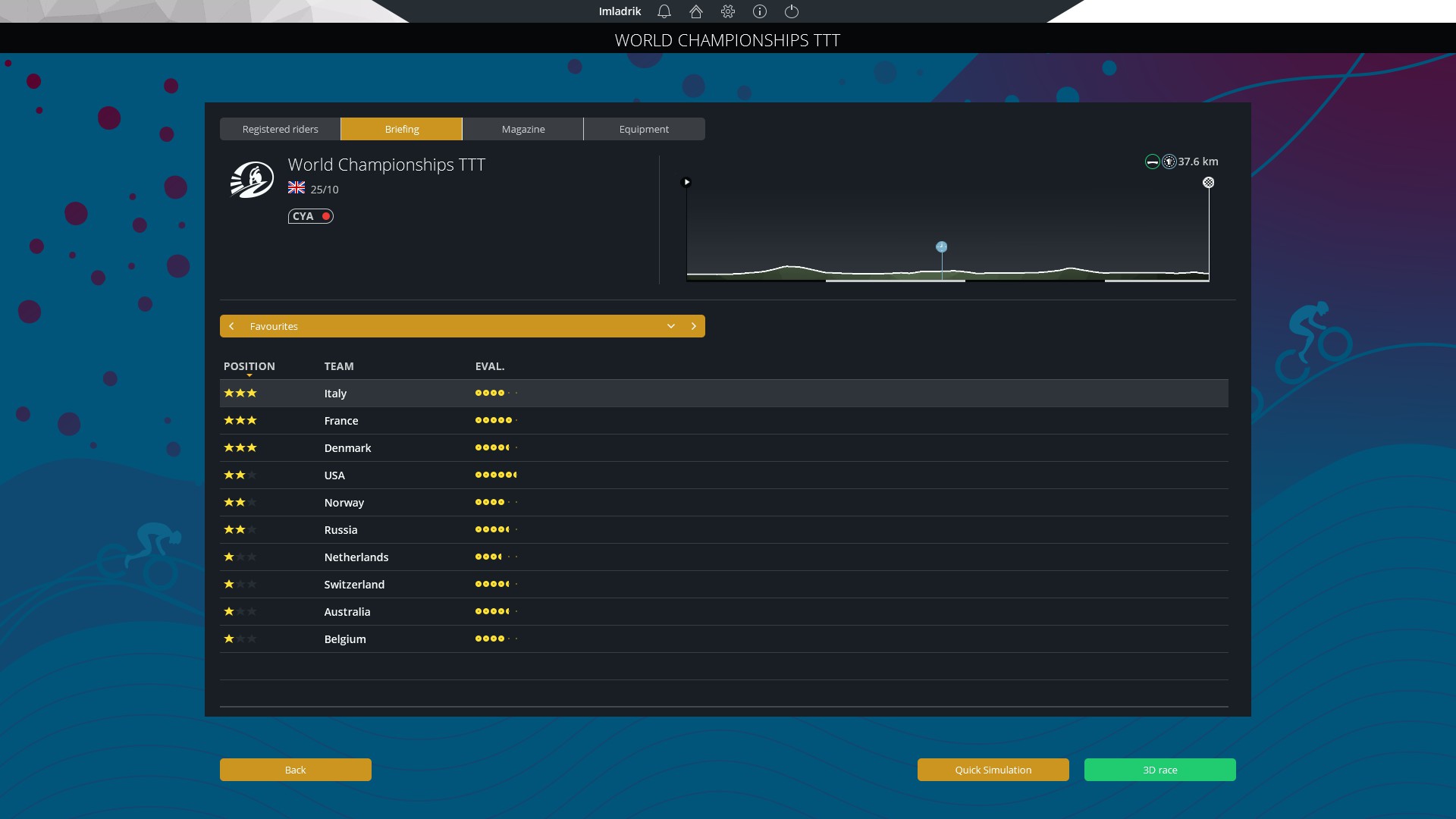Open the Equipment tab
This screenshot has height=819, width=1456.
pyautogui.click(x=644, y=129)
